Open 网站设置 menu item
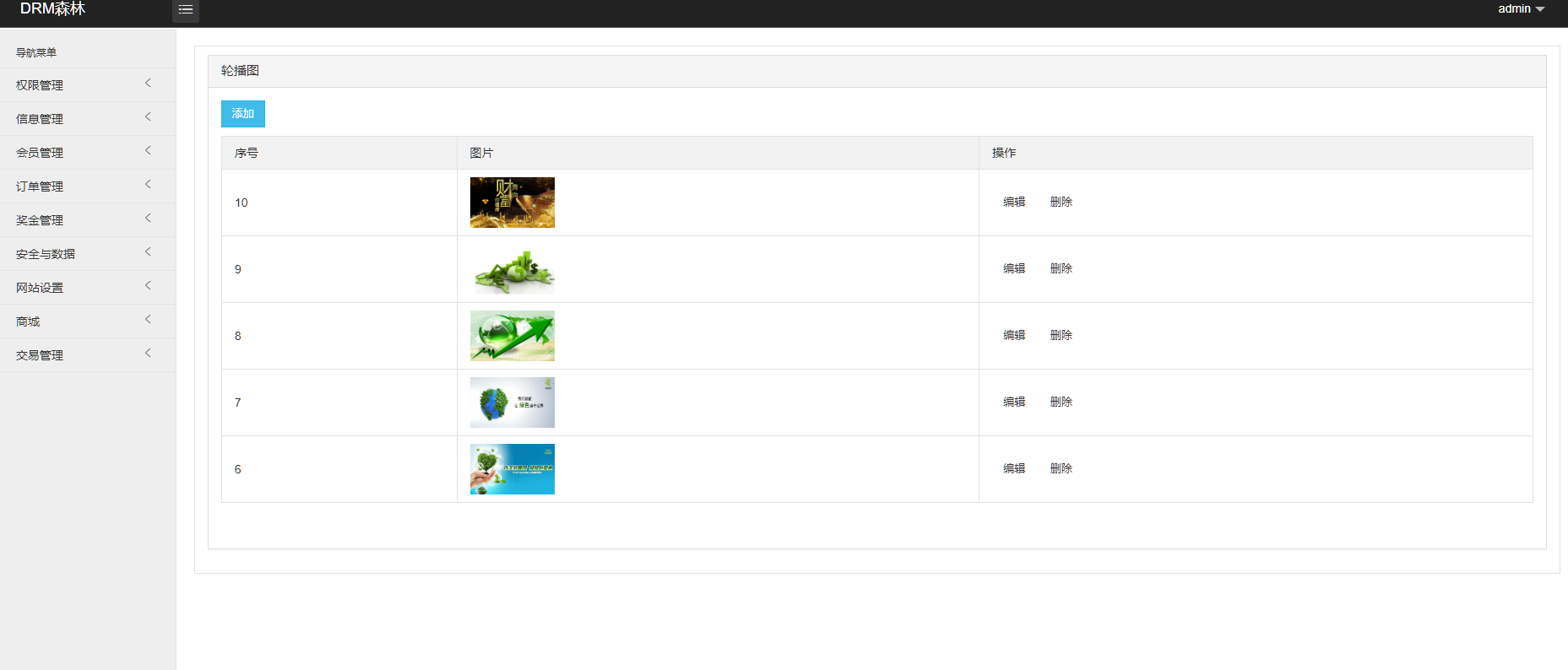The height and width of the screenshot is (670, 1568). pos(40,288)
